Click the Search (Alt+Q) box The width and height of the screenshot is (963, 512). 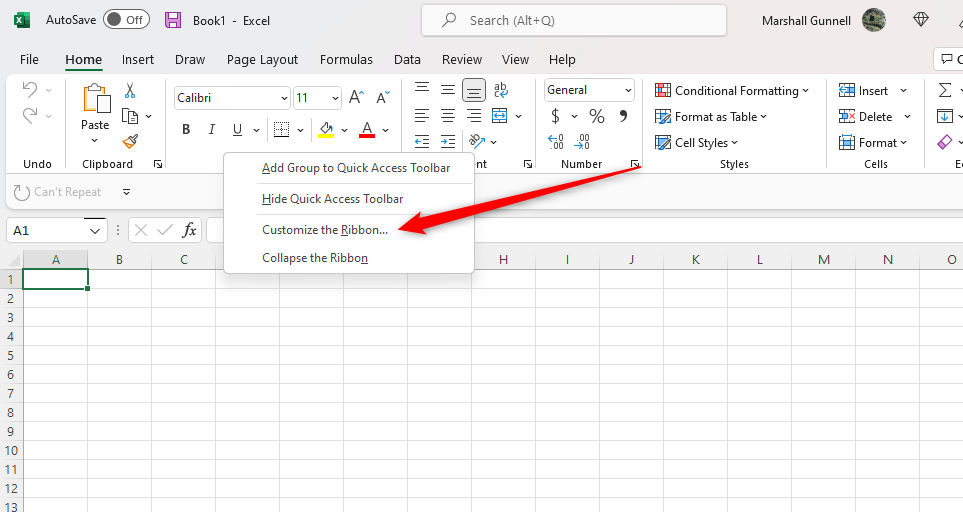(574, 20)
